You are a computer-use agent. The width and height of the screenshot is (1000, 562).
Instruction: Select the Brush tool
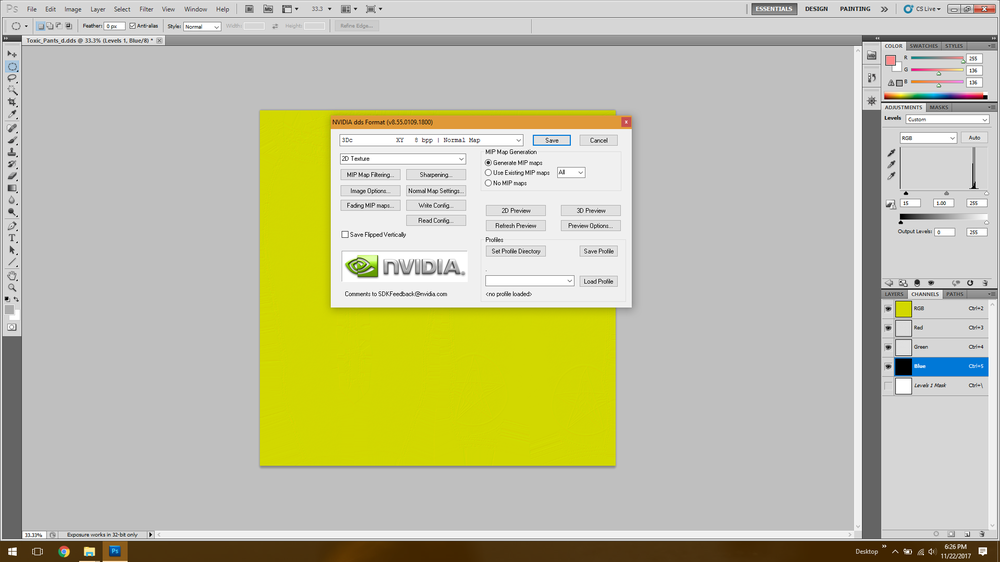[12, 140]
